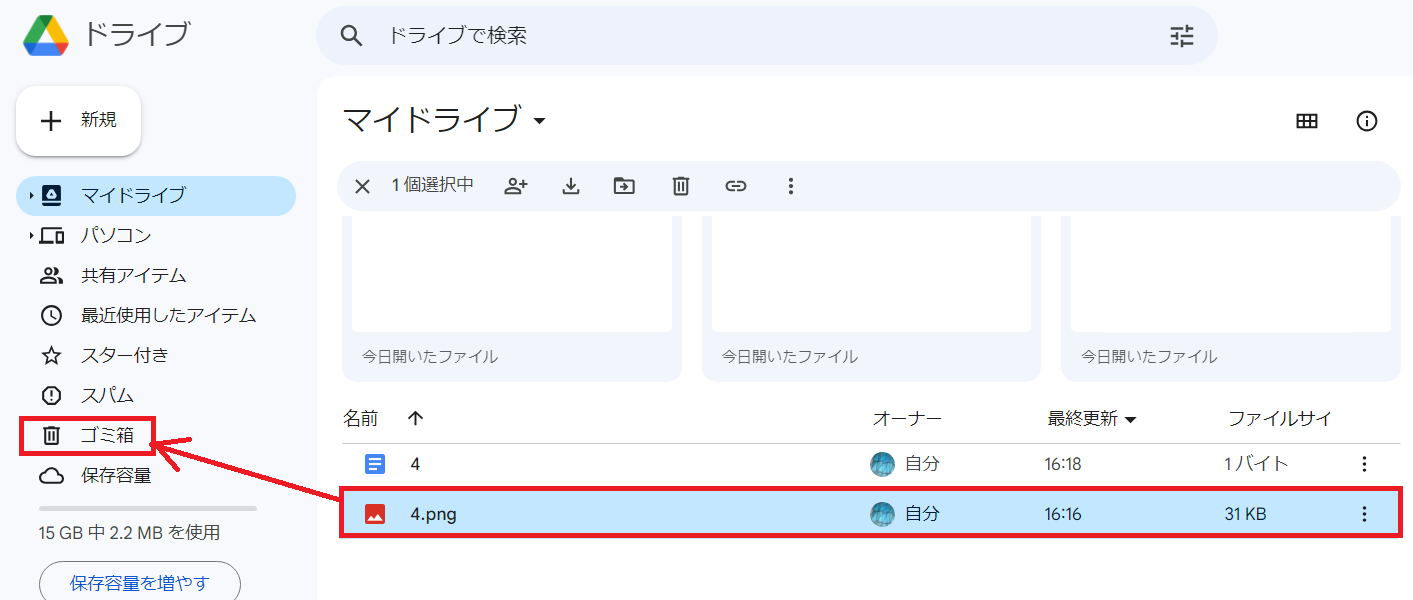Show details with the info icon
The image size is (1413, 600).
coord(1366,121)
